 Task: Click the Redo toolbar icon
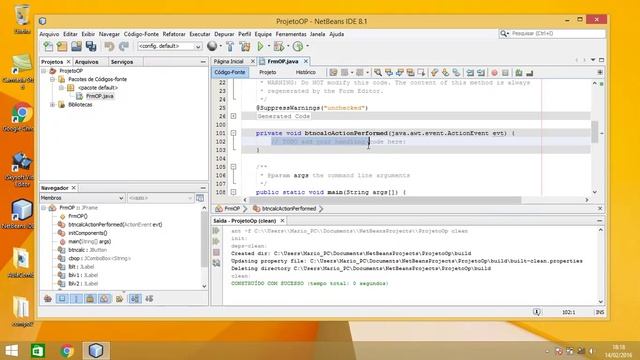point(123,46)
